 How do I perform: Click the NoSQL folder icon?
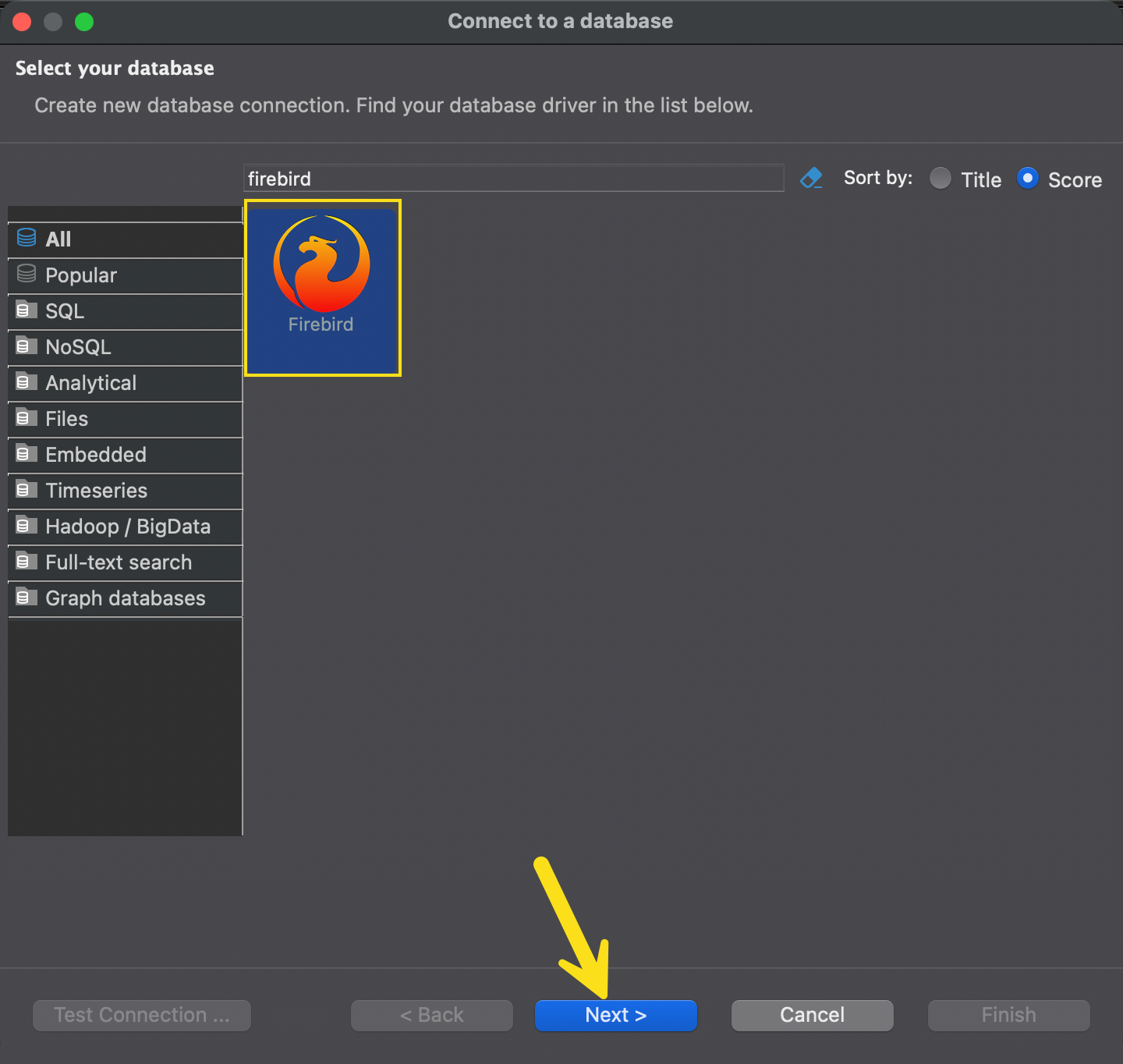pyautogui.click(x=27, y=346)
